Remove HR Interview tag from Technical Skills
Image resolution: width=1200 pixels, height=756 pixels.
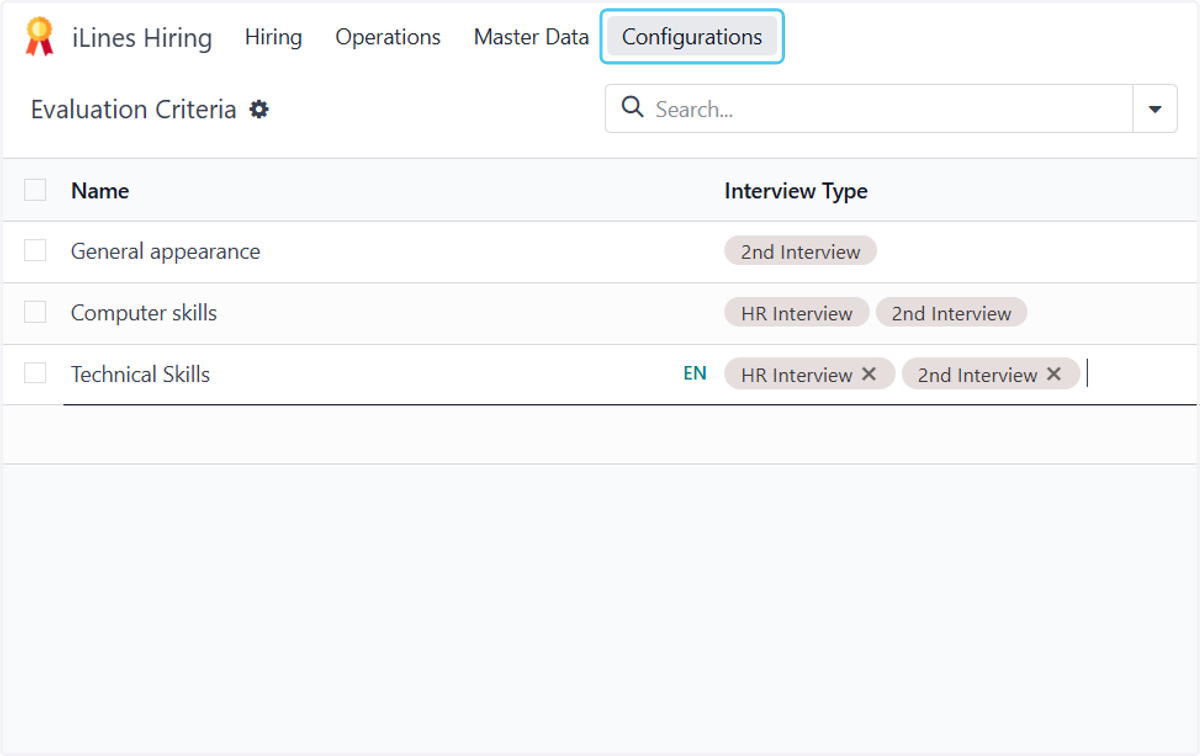pos(869,374)
